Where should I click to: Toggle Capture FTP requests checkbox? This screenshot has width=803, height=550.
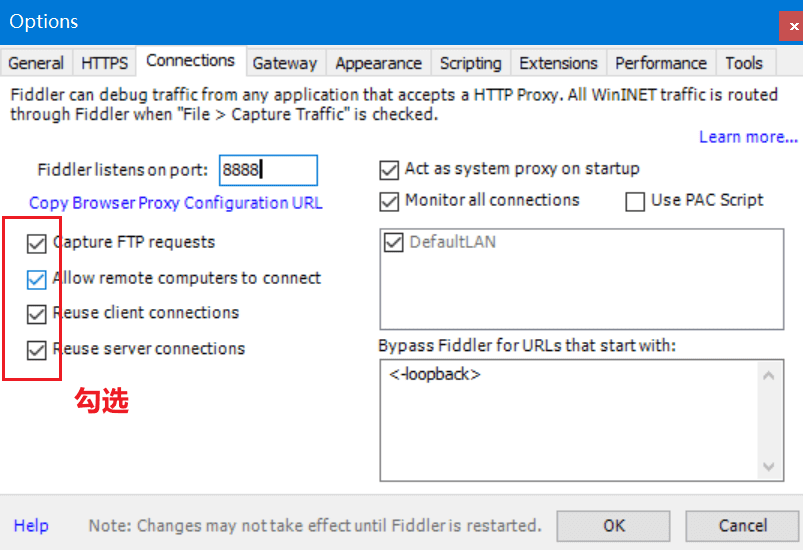coord(37,243)
